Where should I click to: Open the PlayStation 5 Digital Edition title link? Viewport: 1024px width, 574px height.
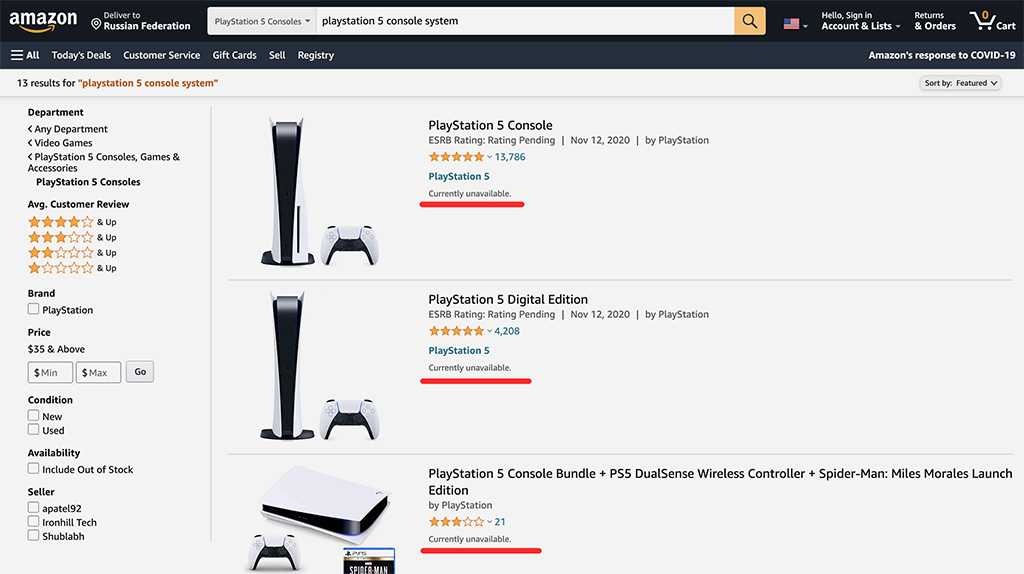click(508, 299)
